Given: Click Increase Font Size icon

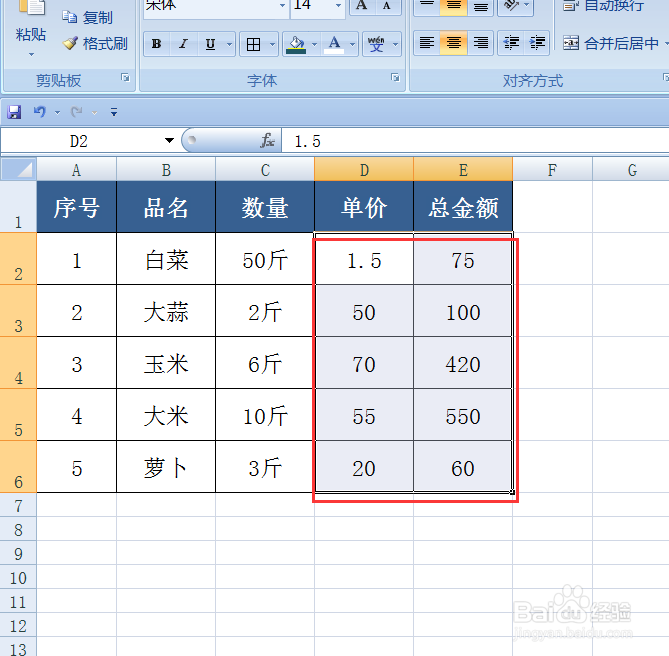Looking at the screenshot, I should (362, 6).
